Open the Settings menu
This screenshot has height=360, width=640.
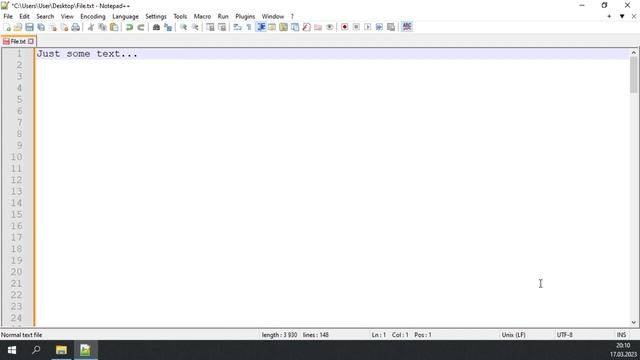click(156, 16)
